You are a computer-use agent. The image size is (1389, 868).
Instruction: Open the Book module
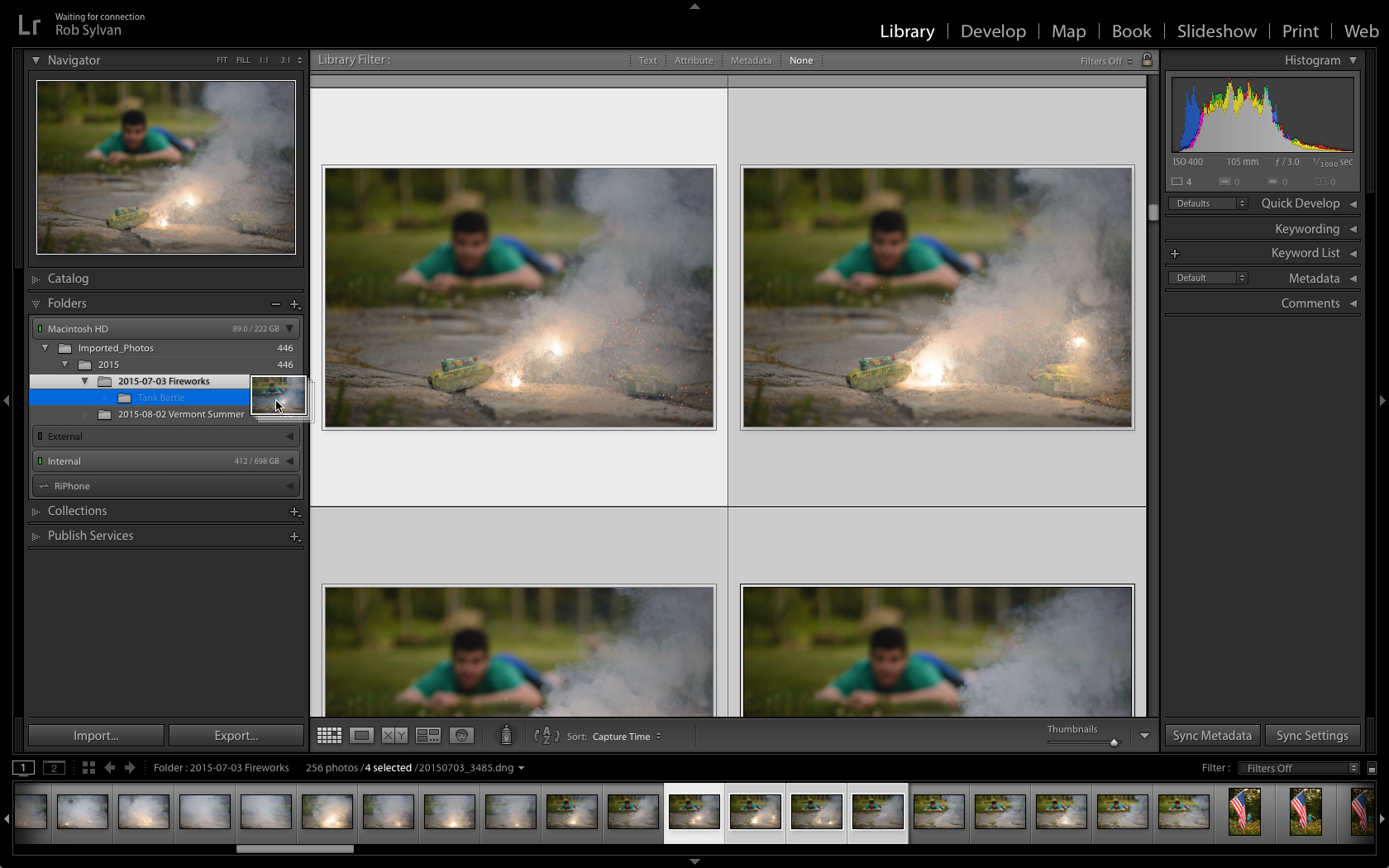coord(1131,31)
